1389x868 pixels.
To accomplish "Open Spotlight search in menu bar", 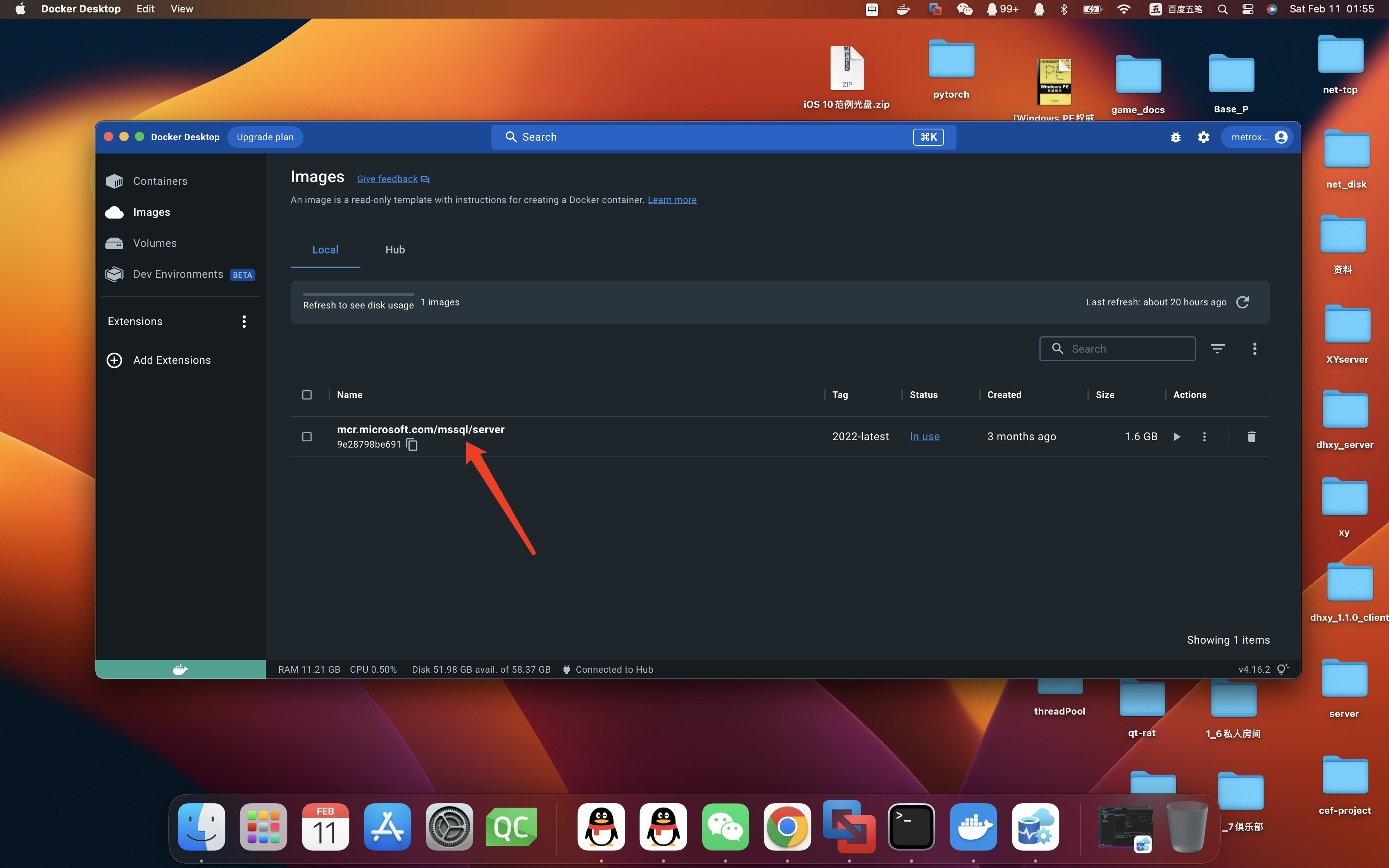I will (x=1223, y=9).
